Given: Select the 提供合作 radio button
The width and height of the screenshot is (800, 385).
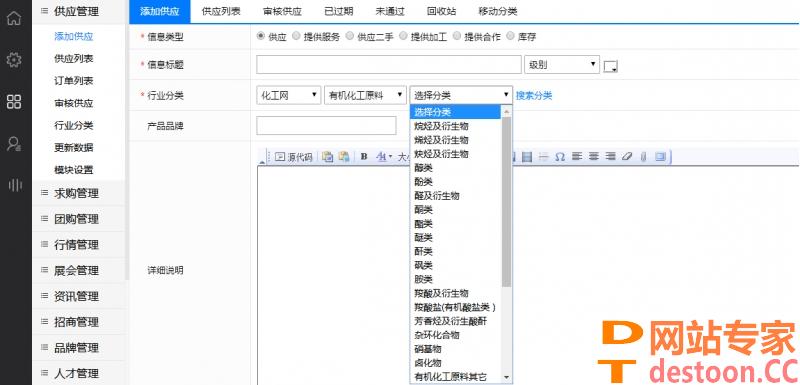Looking at the screenshot, I should (x=457, y=36).
